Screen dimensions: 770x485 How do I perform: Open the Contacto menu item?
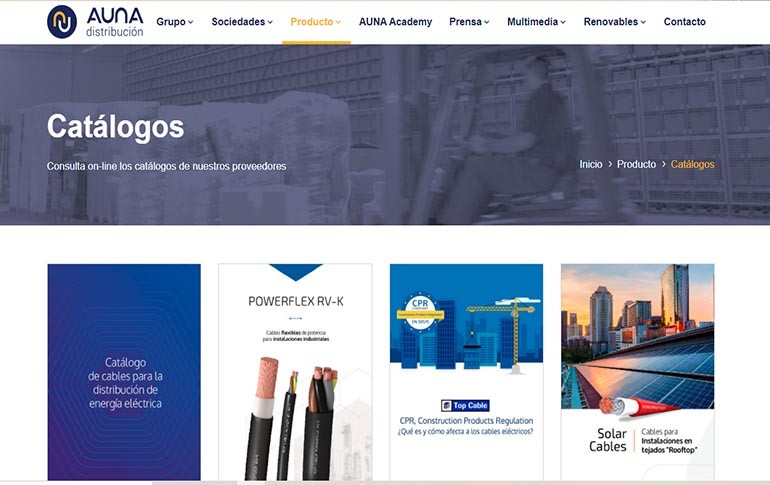[685, 22]
